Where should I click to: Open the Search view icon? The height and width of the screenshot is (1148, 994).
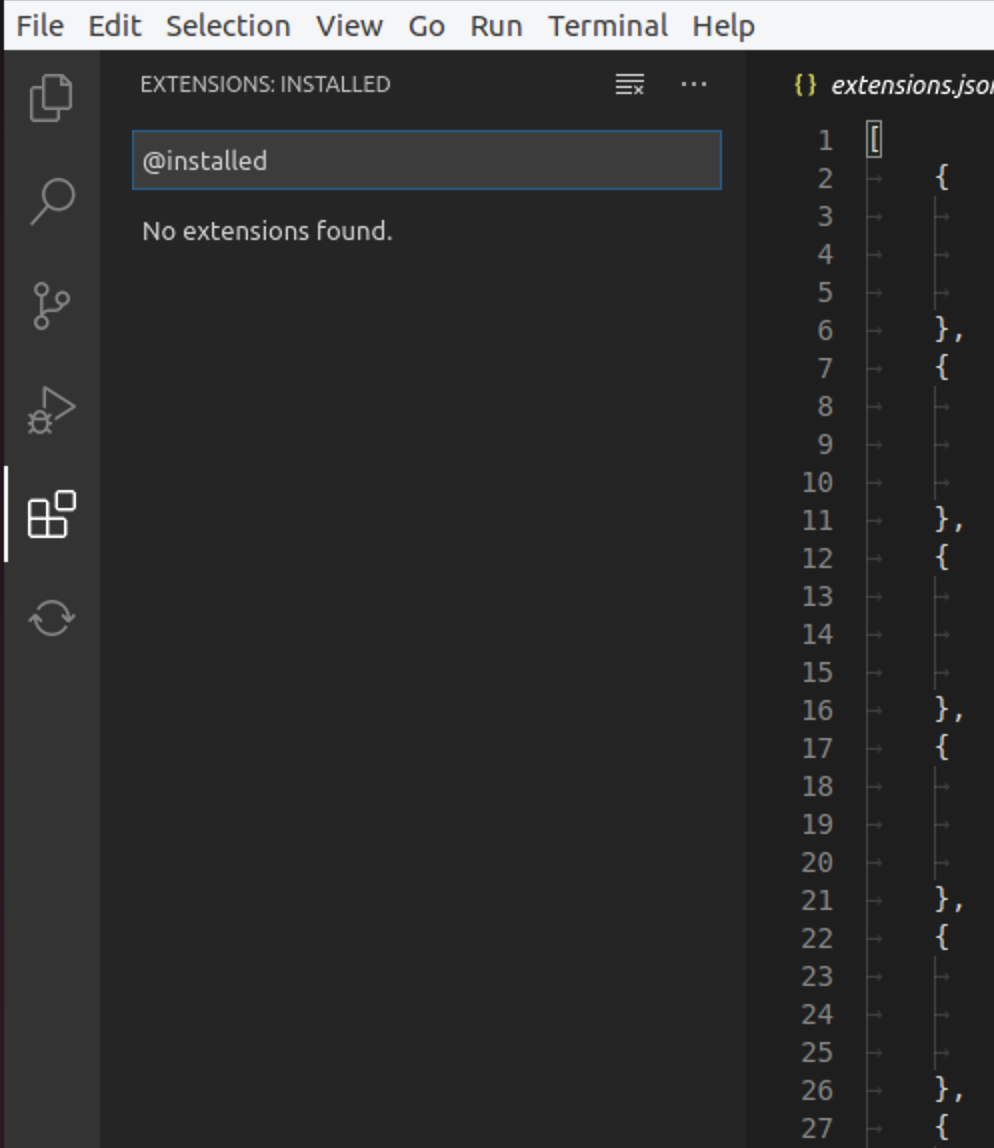(51, 201)
